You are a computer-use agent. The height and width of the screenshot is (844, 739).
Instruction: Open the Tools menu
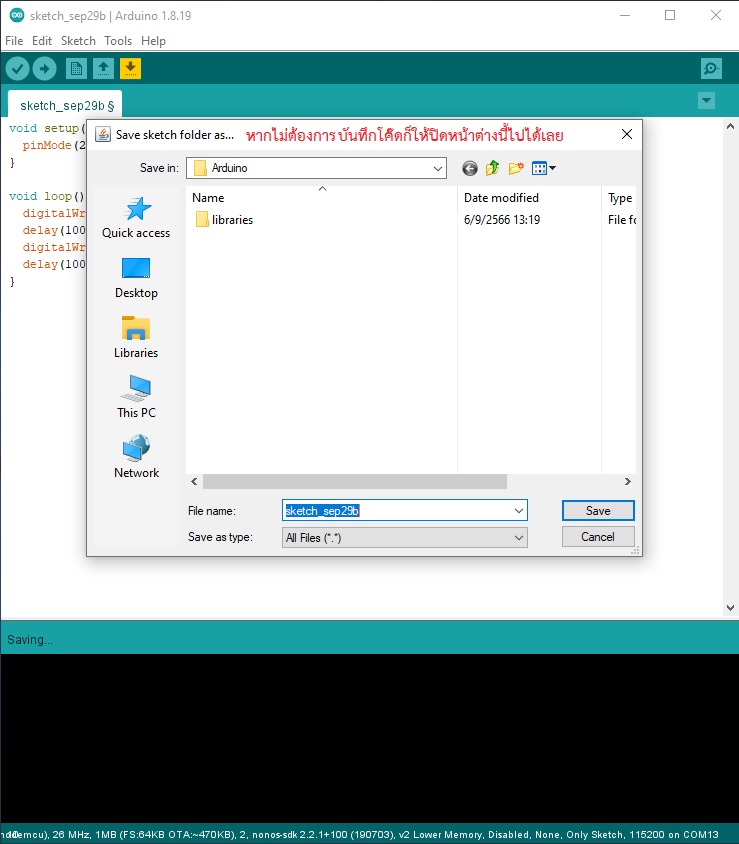(x=118, y=41)
